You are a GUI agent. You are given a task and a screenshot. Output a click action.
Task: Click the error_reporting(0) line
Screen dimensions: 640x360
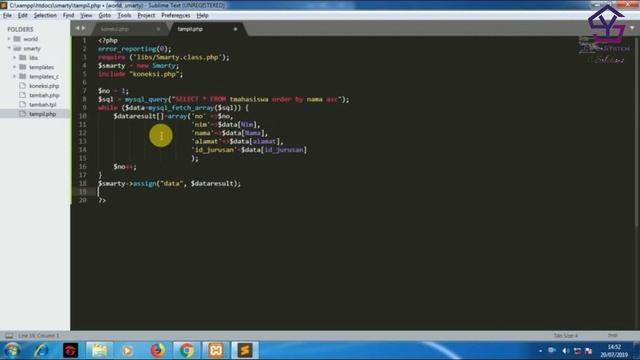(x=135, y=49)
